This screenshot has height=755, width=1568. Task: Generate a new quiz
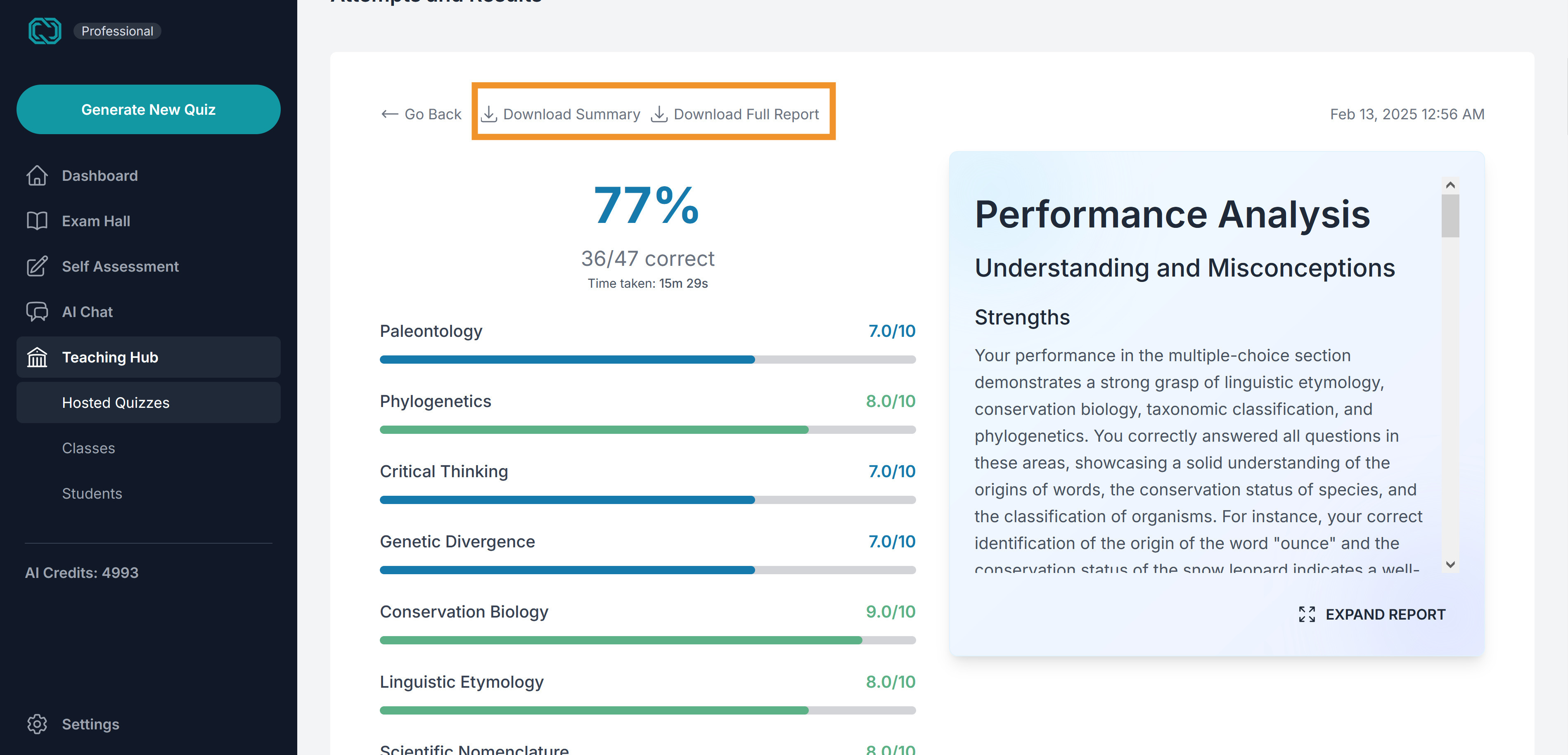pos(149,109)
